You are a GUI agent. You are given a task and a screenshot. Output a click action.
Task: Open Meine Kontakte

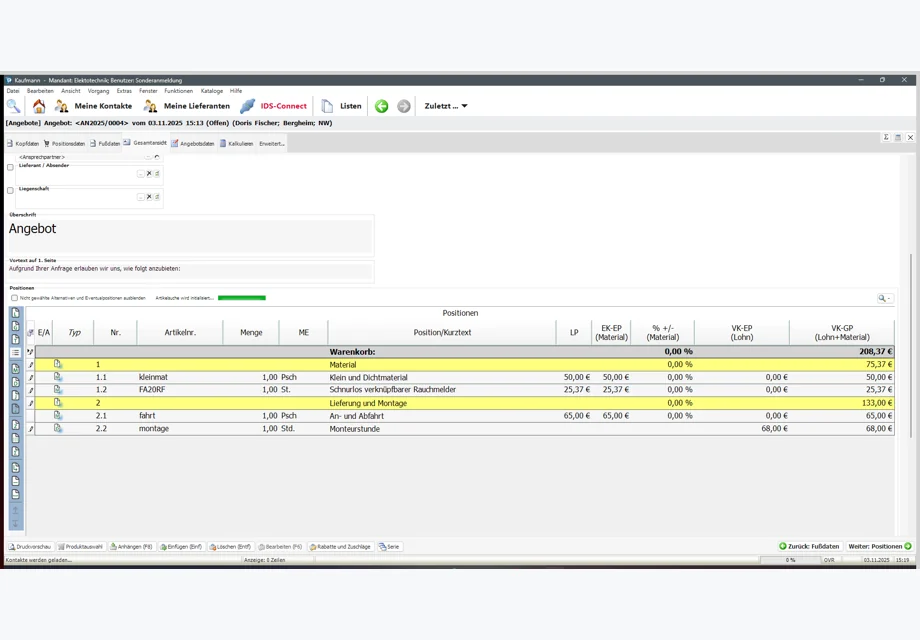(93, 106)
